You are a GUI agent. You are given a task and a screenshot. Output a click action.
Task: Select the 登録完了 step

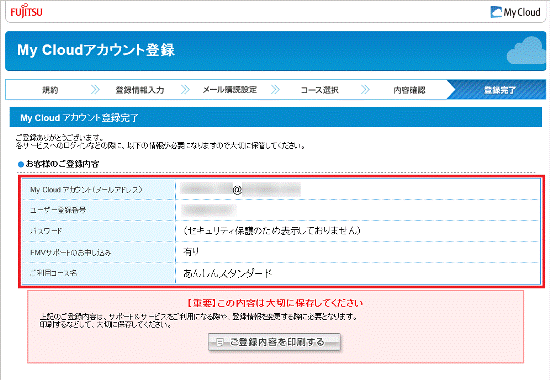tap(499, 90)
